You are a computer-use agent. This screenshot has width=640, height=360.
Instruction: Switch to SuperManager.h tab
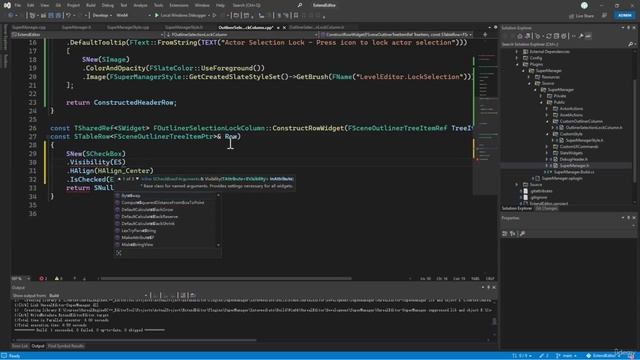[76, 27]
